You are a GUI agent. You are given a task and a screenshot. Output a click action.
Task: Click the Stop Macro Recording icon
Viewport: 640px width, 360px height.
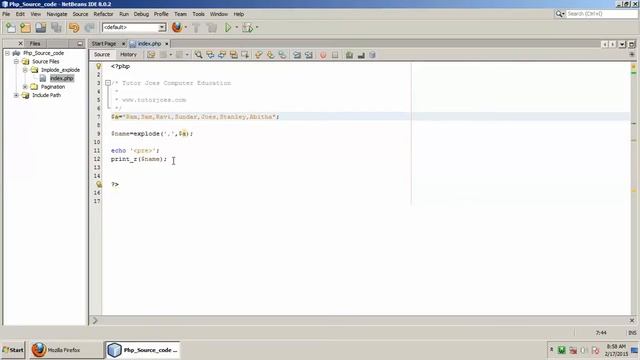coord(335,55)
